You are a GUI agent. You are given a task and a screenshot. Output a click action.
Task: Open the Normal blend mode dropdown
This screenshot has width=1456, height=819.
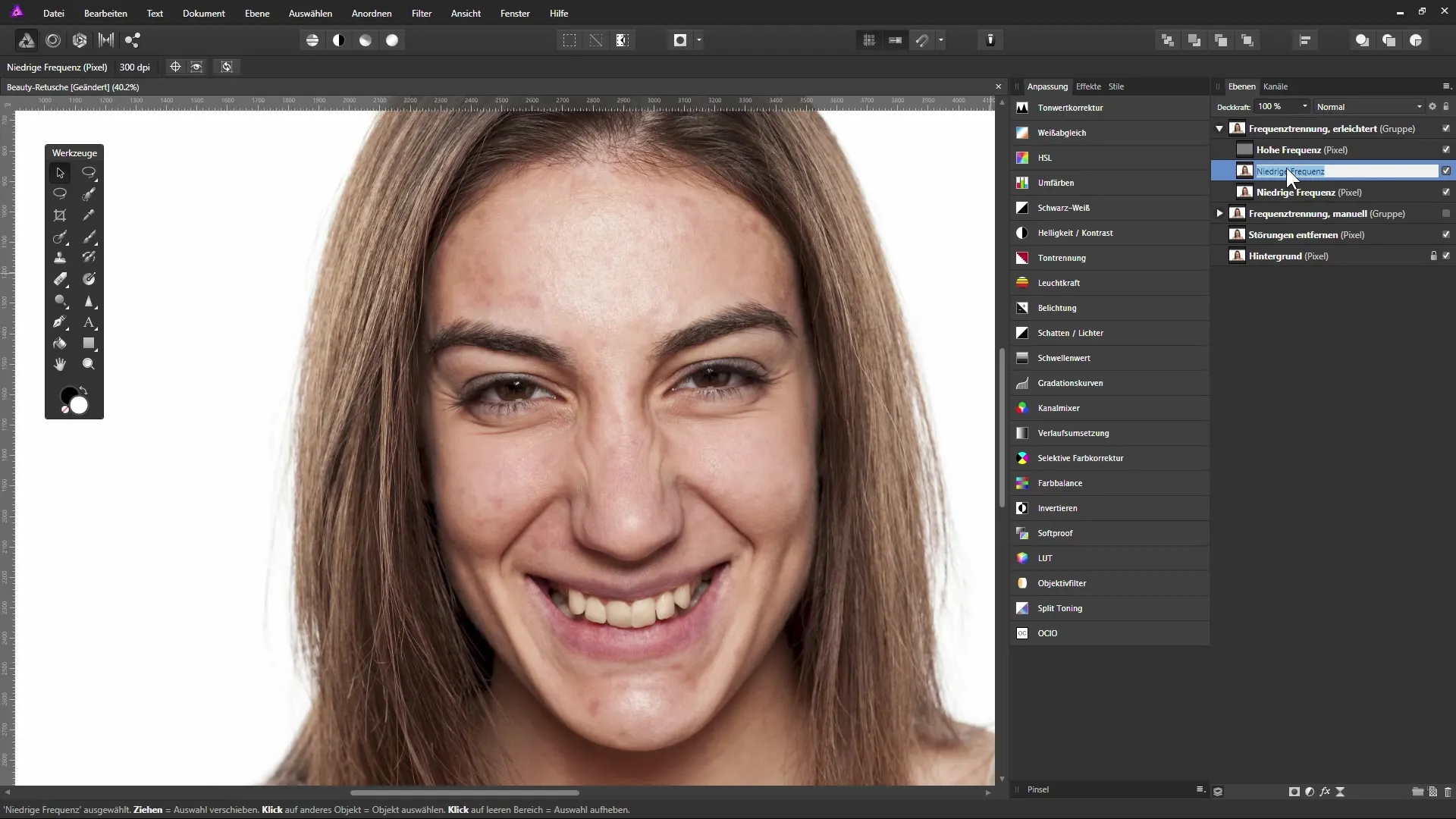pos(1370,107)
